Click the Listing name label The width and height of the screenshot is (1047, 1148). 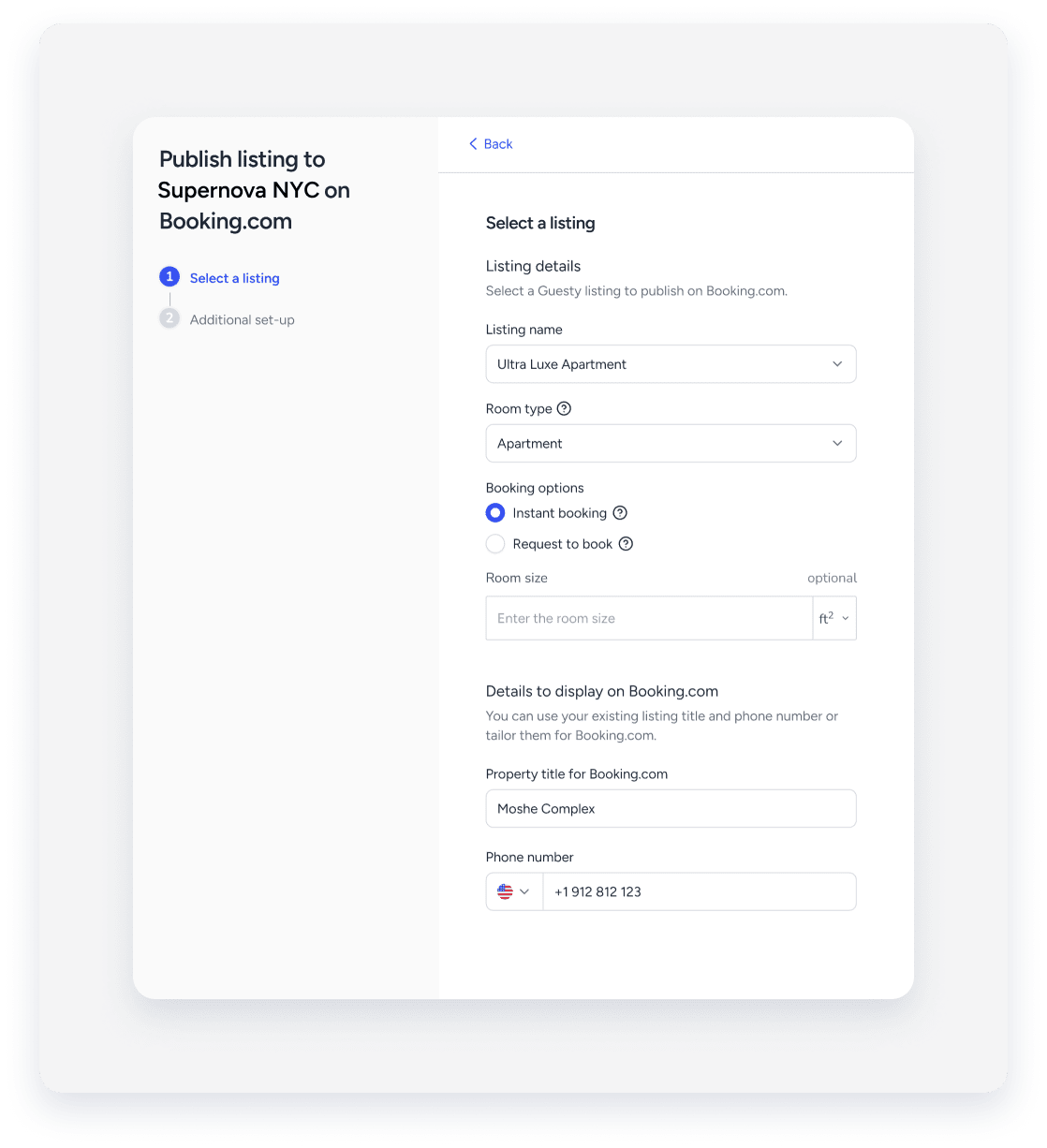point(524,330)
